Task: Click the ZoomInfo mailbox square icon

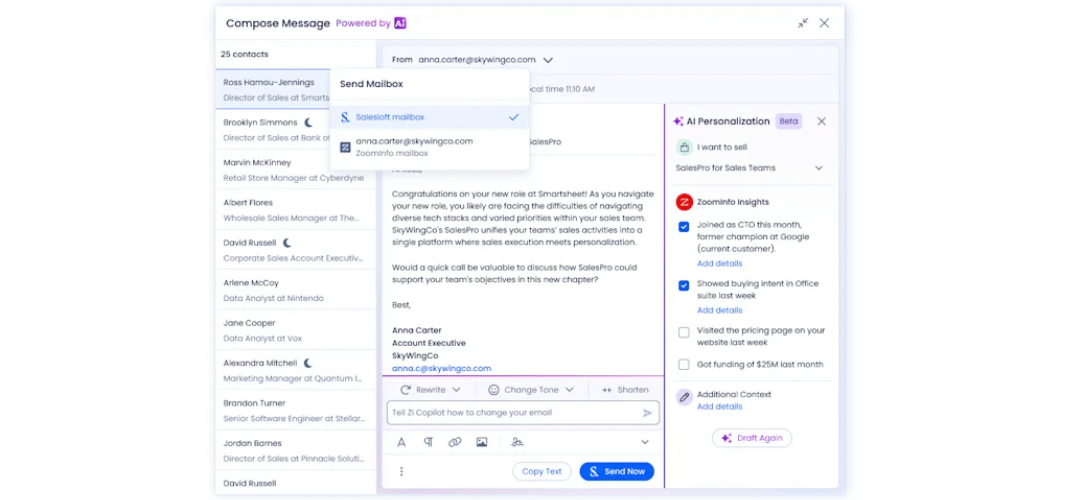Action: click(346, 147)
